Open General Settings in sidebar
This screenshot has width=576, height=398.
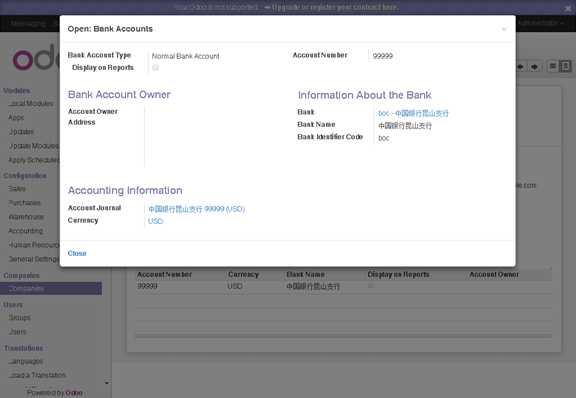coord(33,259)
